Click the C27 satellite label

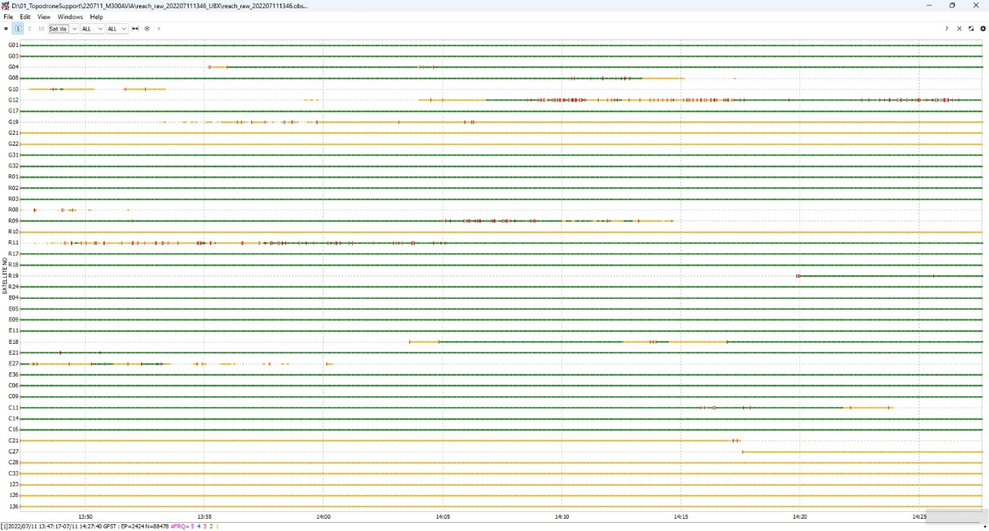point(13,452)
